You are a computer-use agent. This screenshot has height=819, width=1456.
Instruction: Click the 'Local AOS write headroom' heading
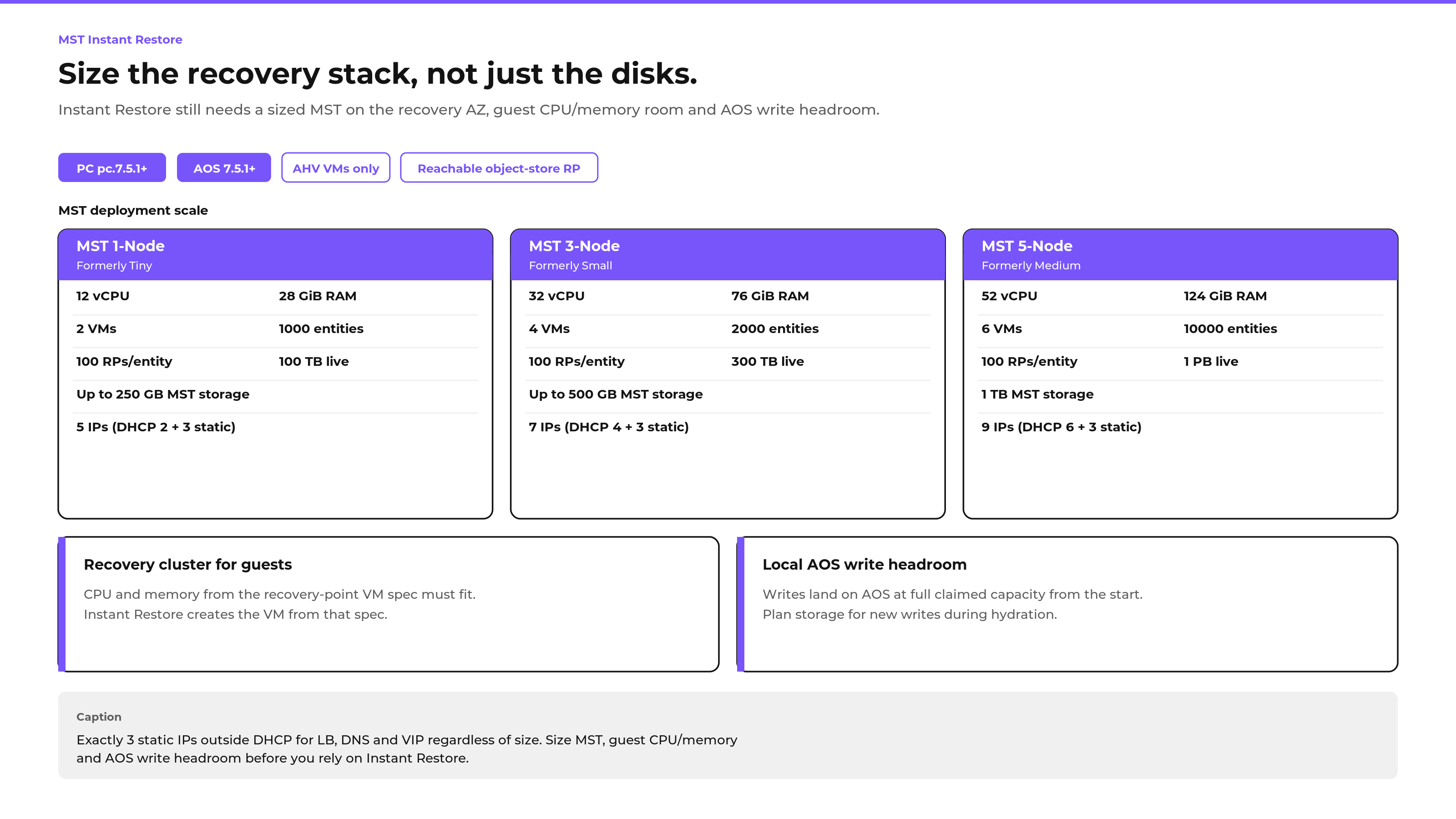click(865, 565)
